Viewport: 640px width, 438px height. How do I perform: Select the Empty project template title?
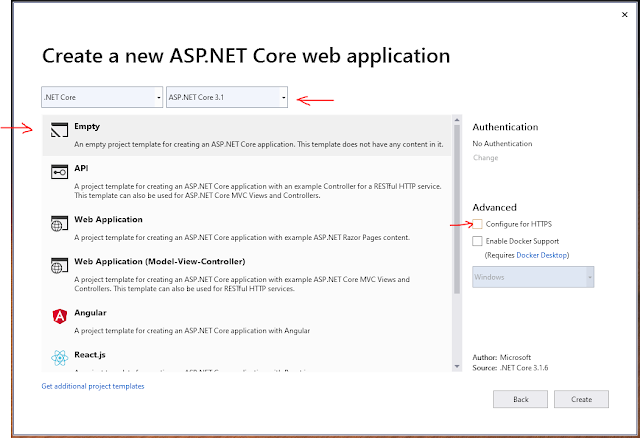coord(87,126)
